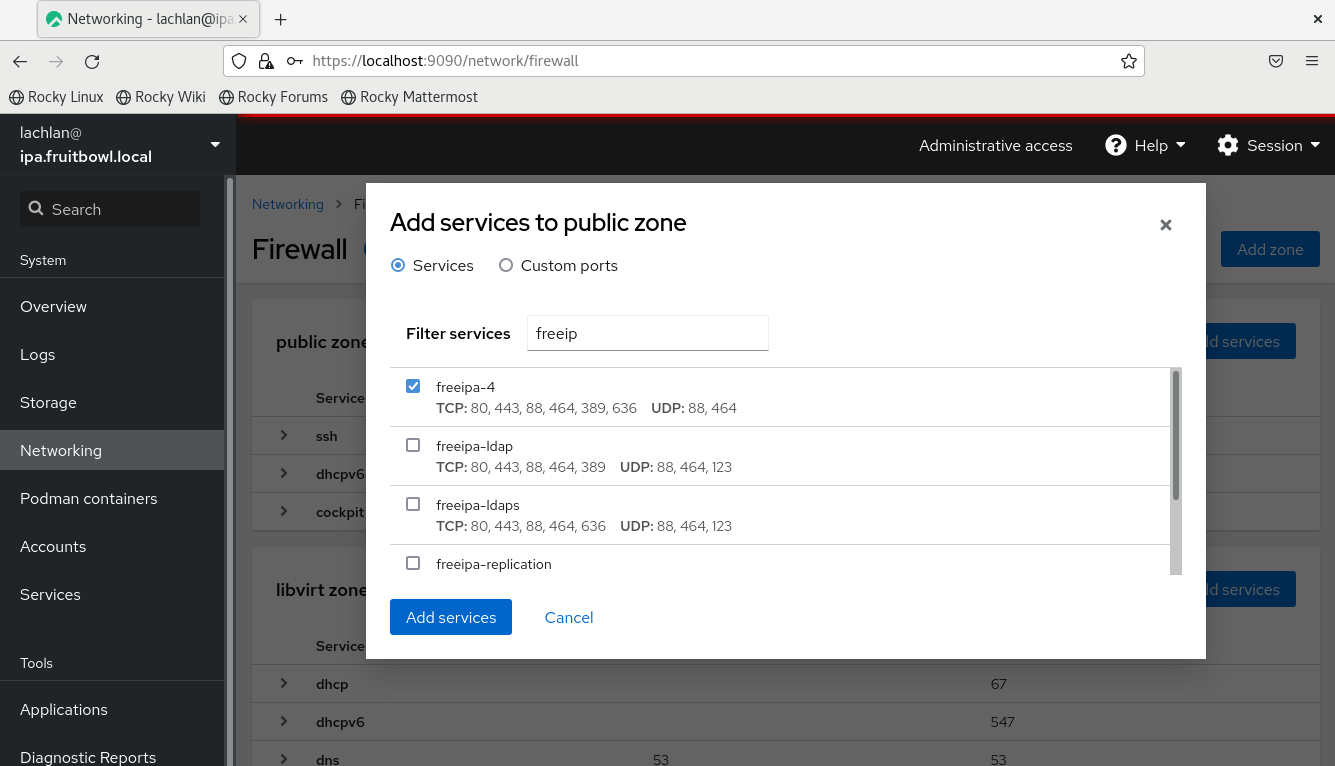This screenshot has height=766, width=1335.
Task: Click the padlock site security icon
Action: click(266, 61)
